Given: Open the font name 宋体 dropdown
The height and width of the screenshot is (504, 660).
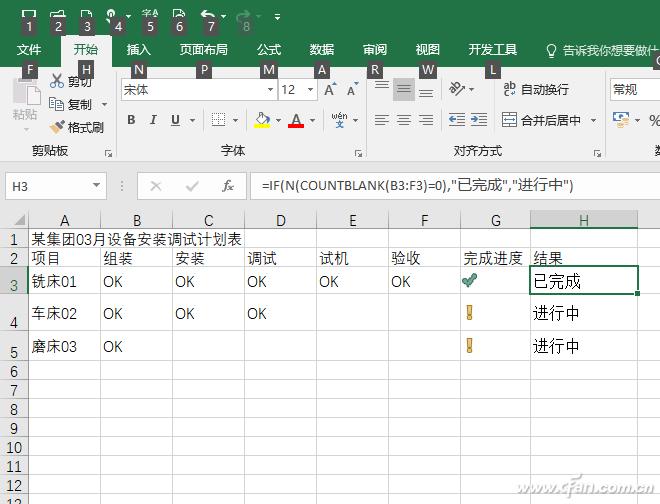Looking at the screenshot, I should 270,89.
